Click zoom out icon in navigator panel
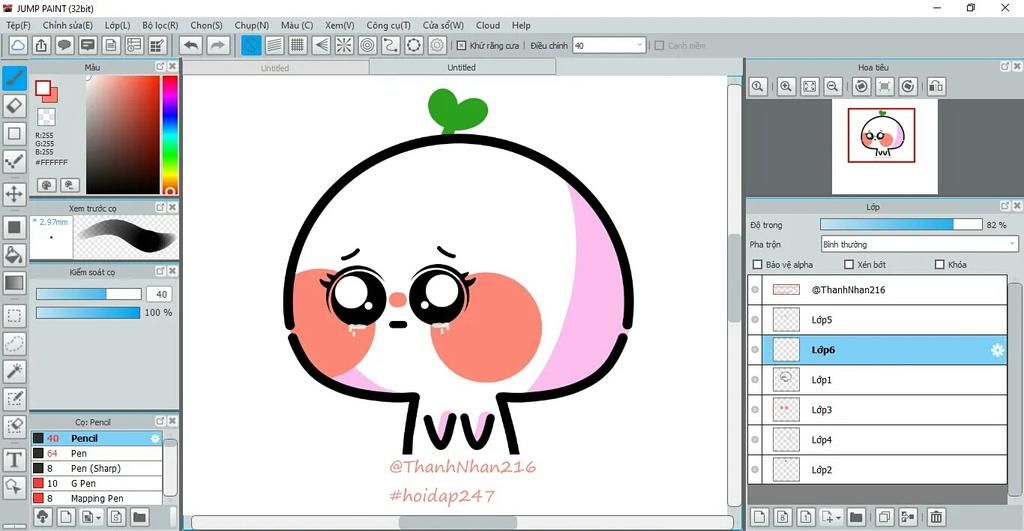Image resolution: width=1024 pixels, height=531 pixels. [833, 86]
